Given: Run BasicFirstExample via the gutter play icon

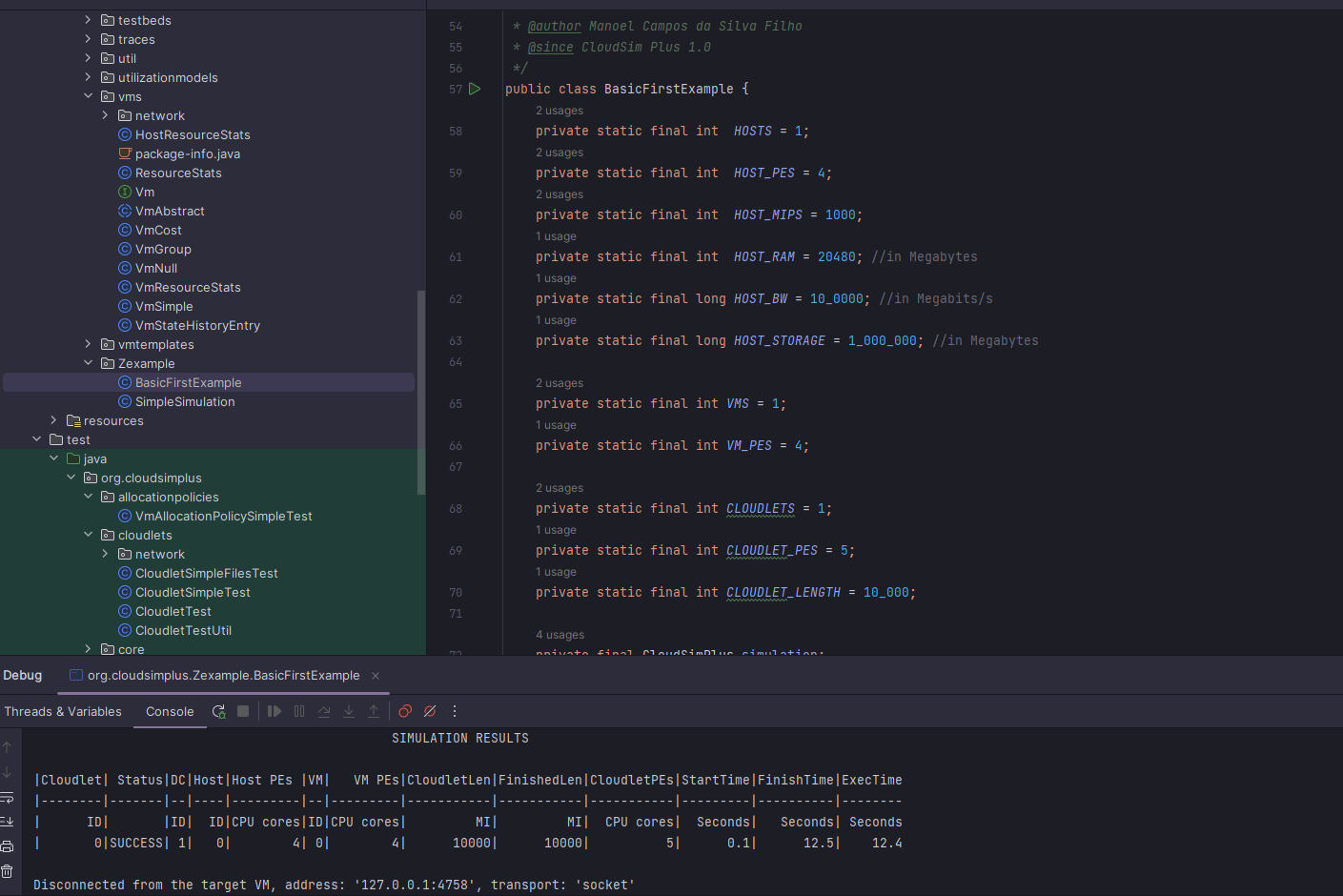Looking at the screenshot, I should pos(475,89).
